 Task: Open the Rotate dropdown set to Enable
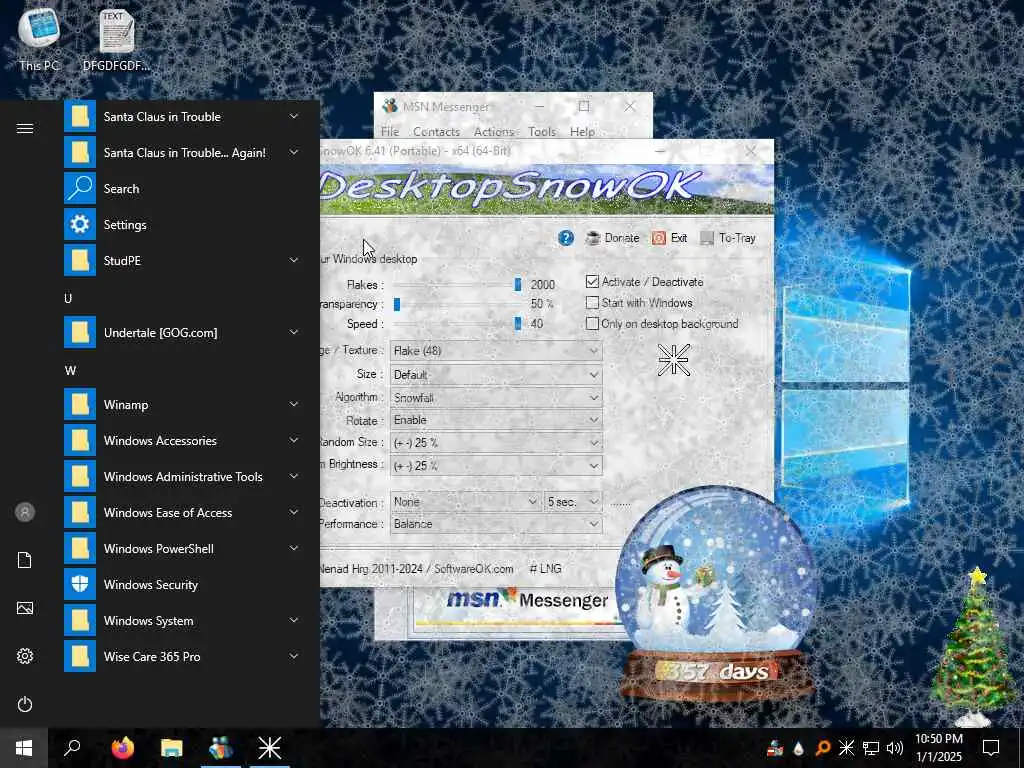[496, 420]
